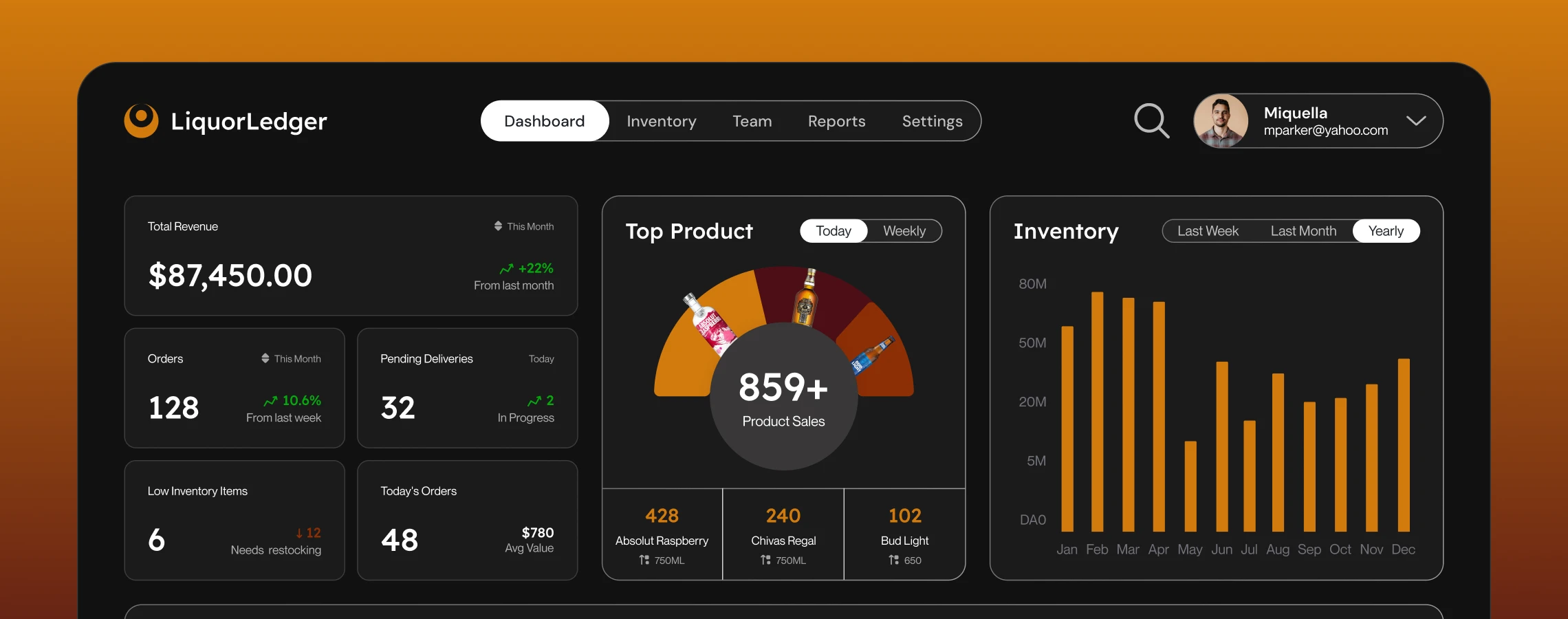
Task: Click the Jan inventory bar
Action: pyautogui.click(x=1067, y=428)
